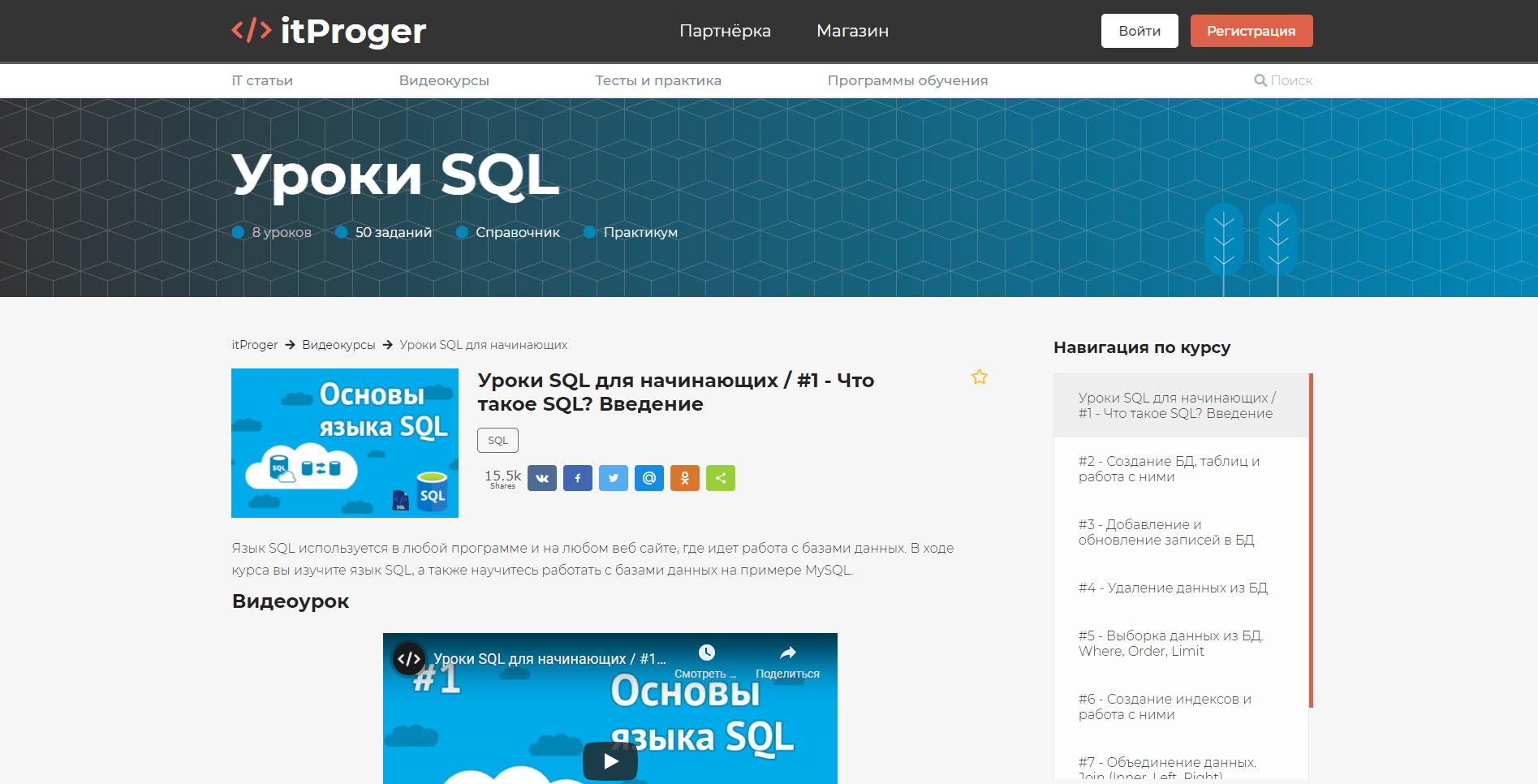Screen dimensions: 1538x784
Task: Click the Видеоурок heading
Action: [x=291, y=601]
